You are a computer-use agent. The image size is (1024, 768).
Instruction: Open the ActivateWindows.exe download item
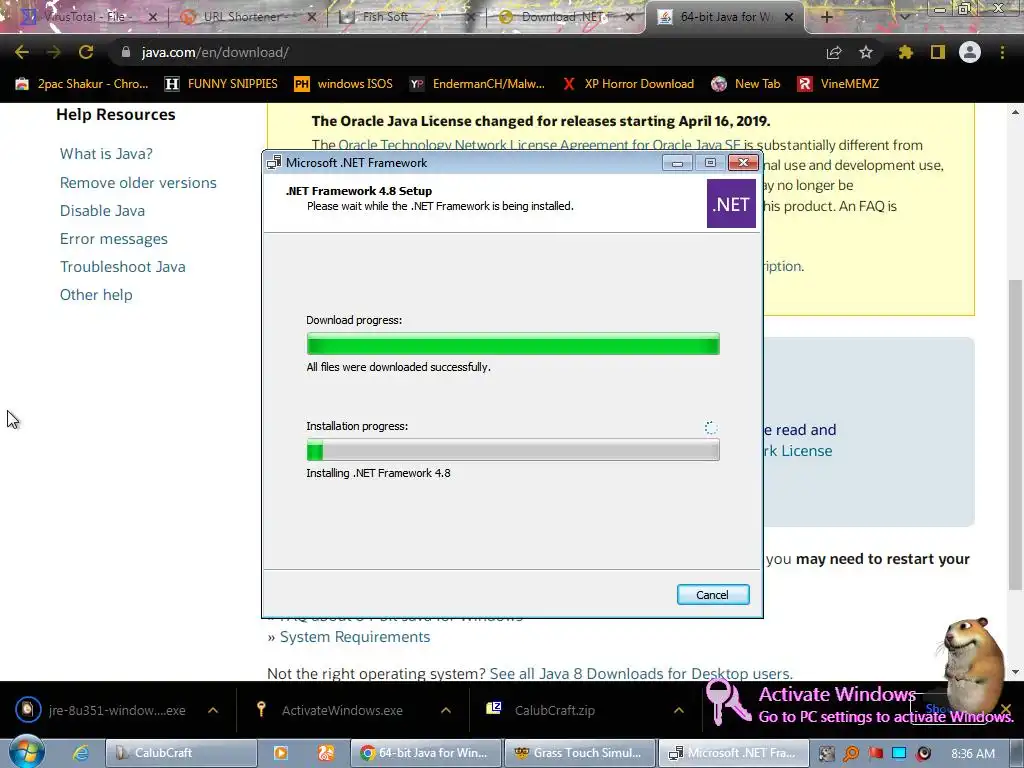point(333,711)
